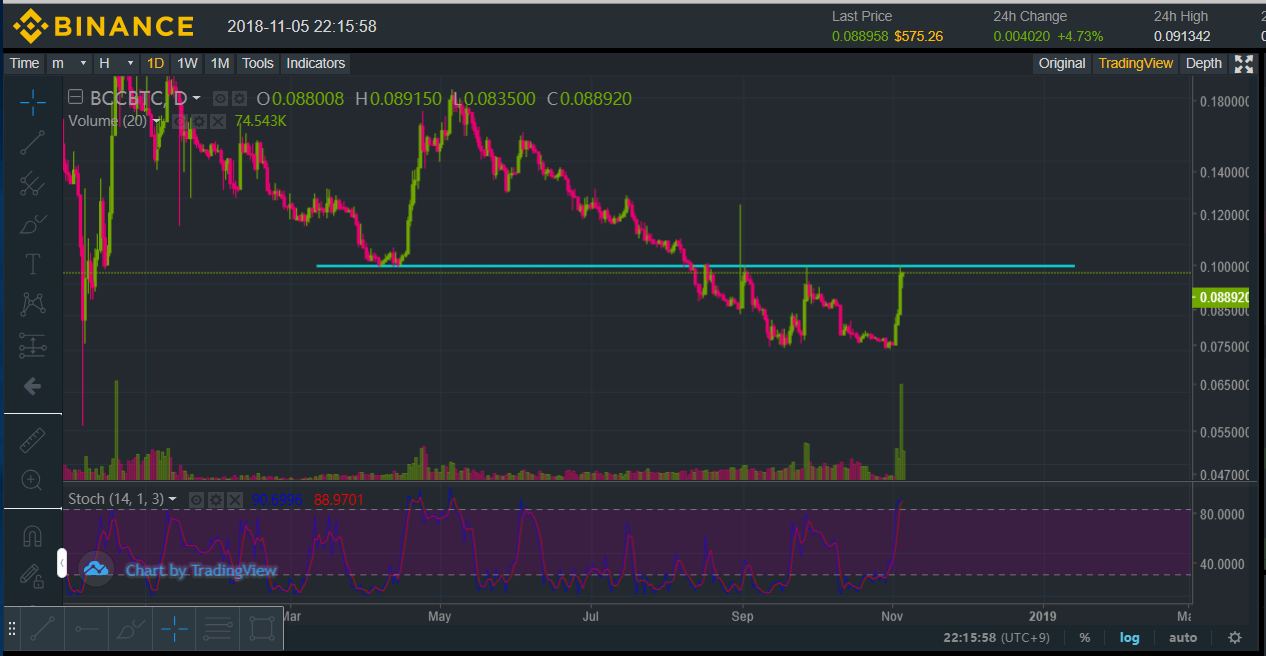Viewport: 1266px width, 656px height.
Task: Click the back arrow in left toolbar
Action: 33,386
